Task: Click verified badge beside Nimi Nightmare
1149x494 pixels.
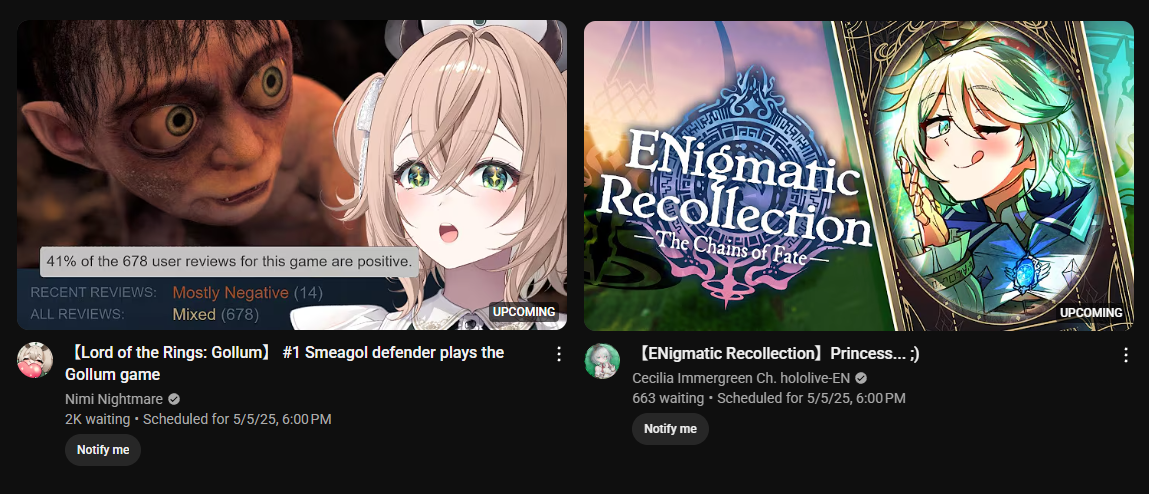Action: (x=174, y=399)
